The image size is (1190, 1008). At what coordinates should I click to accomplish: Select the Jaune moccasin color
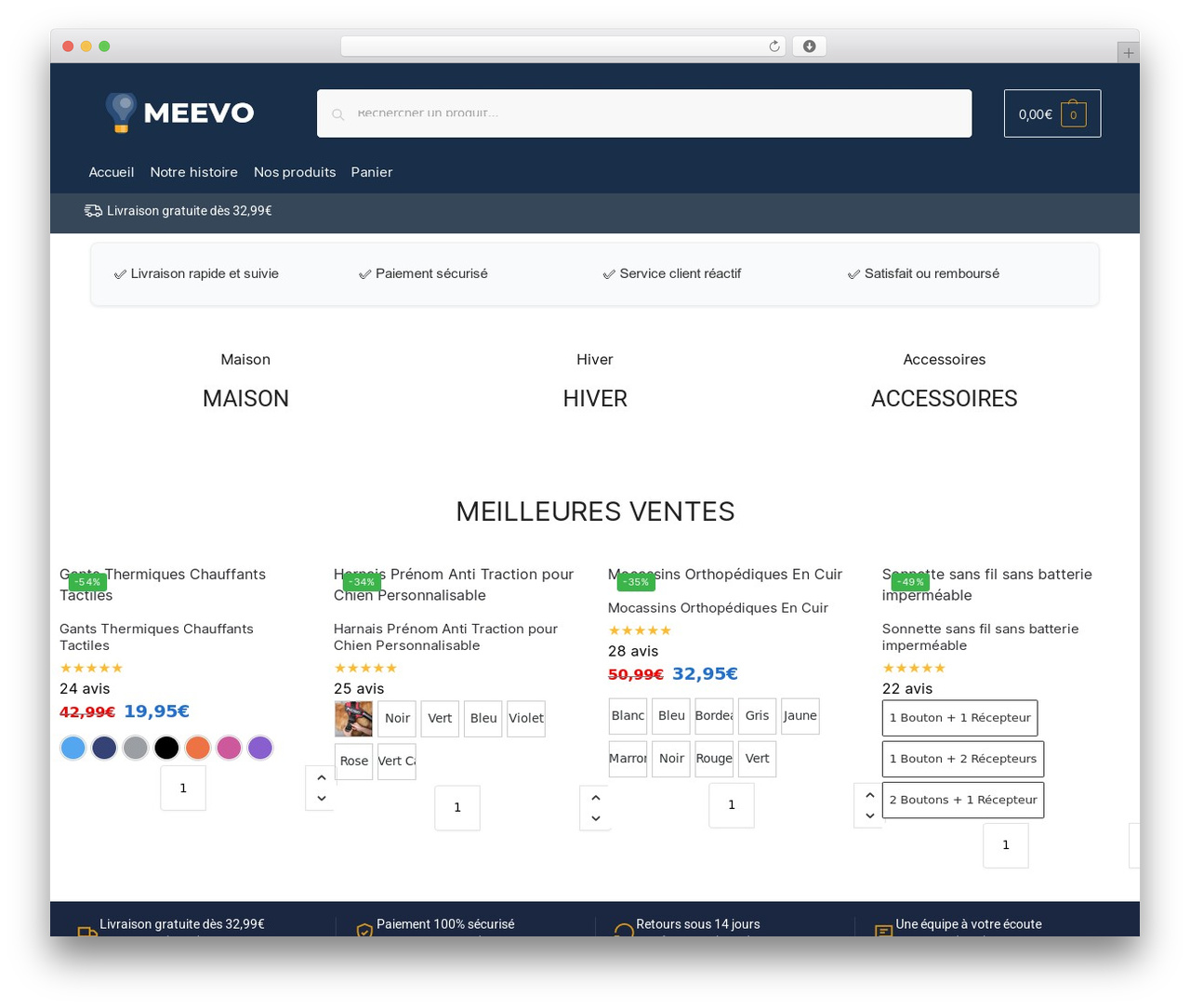click(800, 716)
